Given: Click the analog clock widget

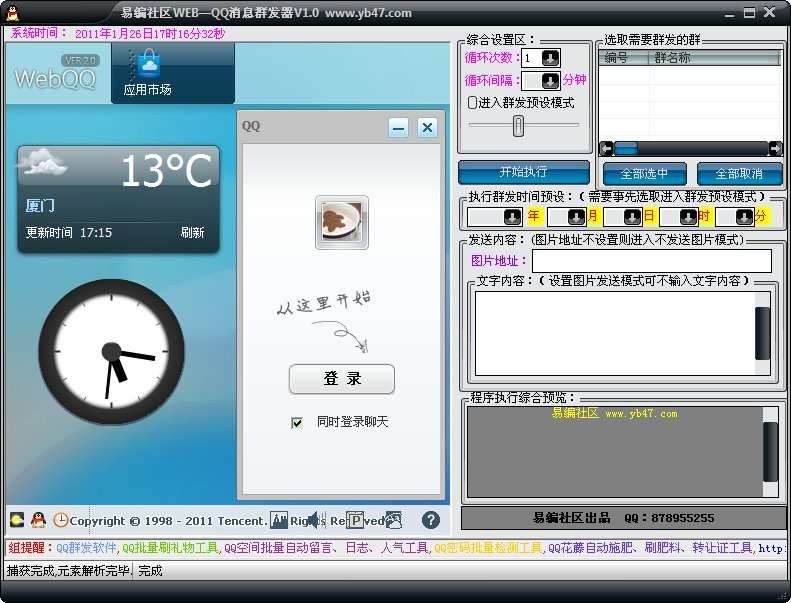Looking at the screenshot, I should pyautogui.click(x=111, y=352).
